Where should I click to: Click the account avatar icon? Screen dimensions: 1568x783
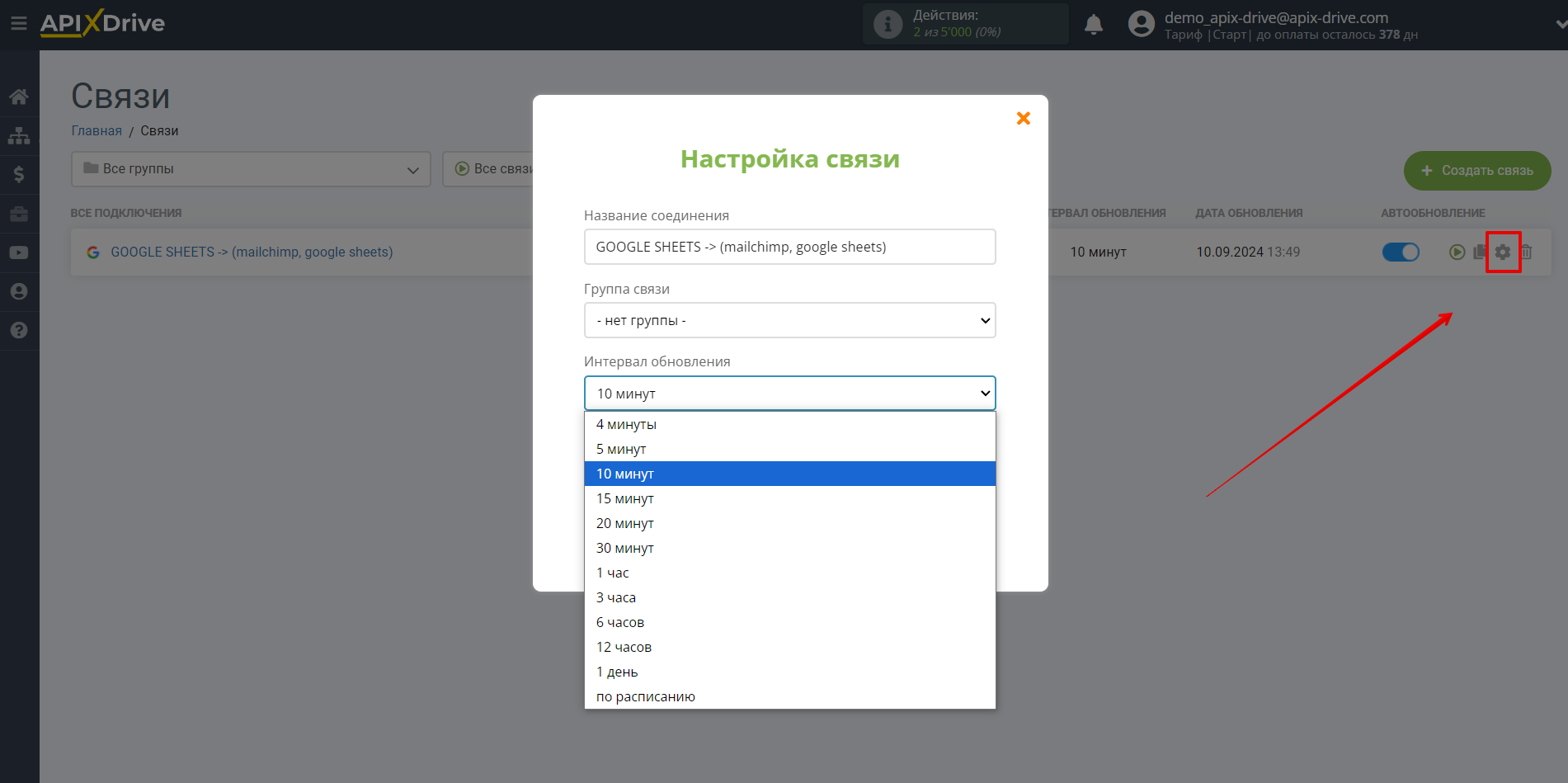1142,24
